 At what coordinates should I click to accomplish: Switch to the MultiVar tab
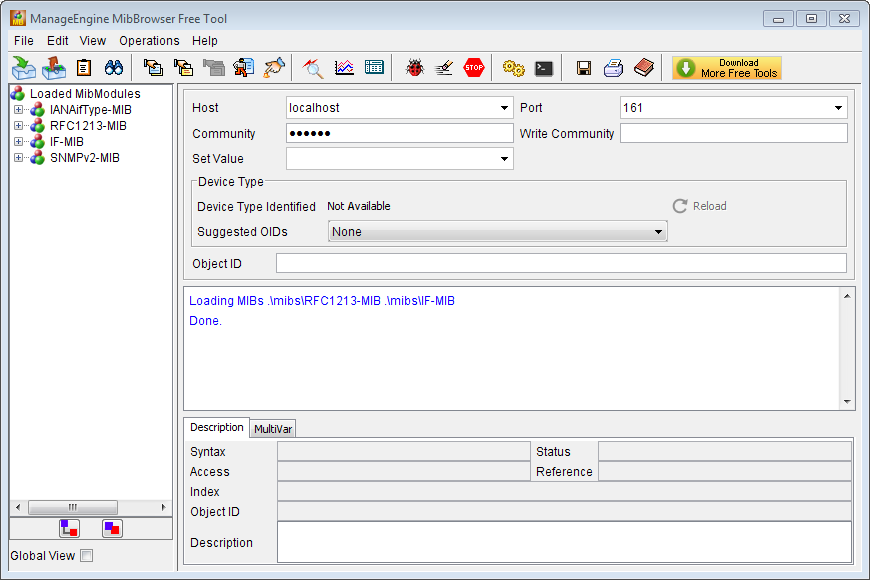click(x=272, y=428)
